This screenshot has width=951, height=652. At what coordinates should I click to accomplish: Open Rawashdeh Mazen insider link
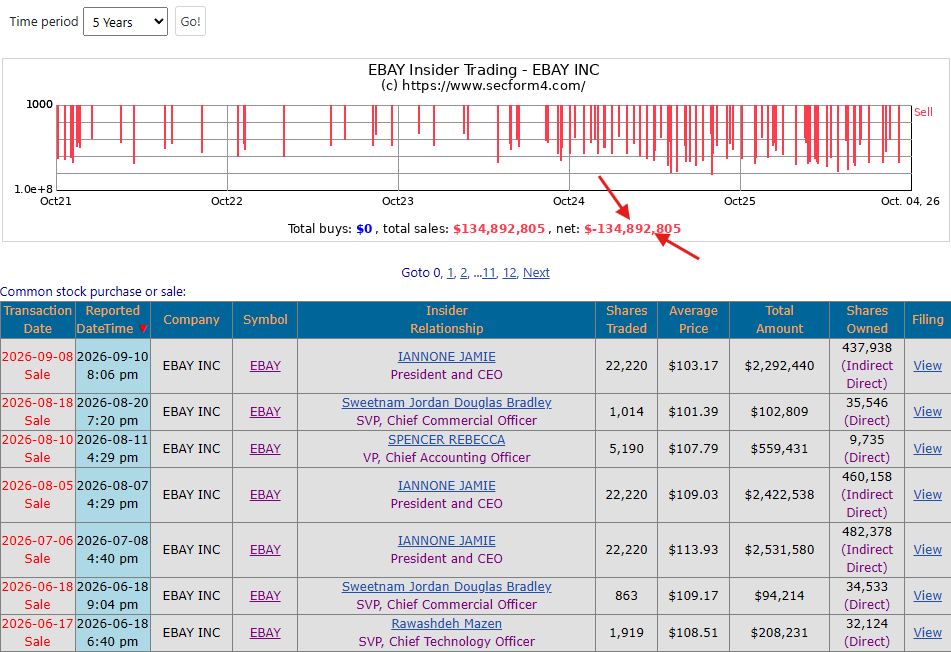pos(446,623)
